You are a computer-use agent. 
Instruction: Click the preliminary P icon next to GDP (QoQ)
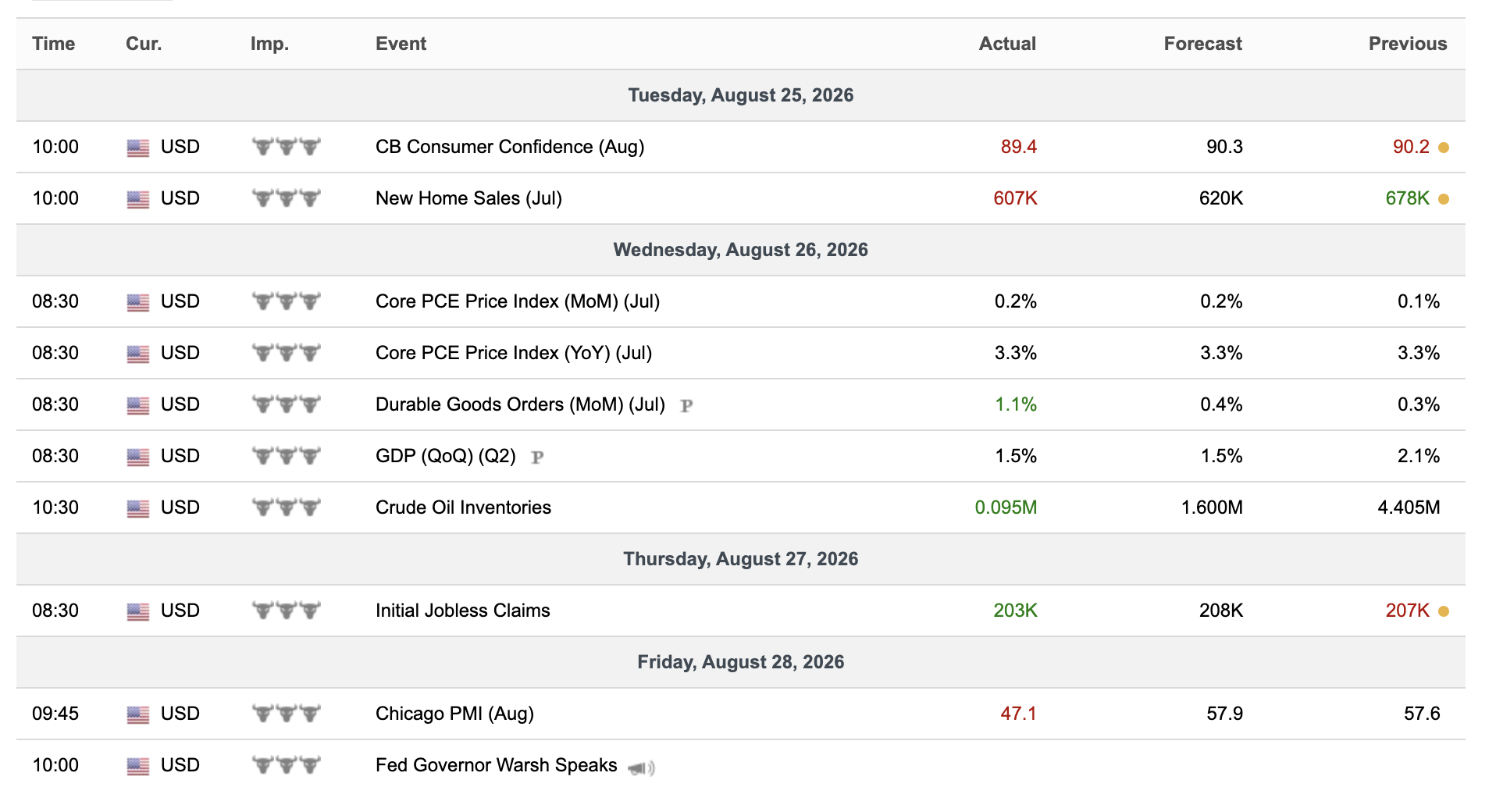[x=537, y=457]
